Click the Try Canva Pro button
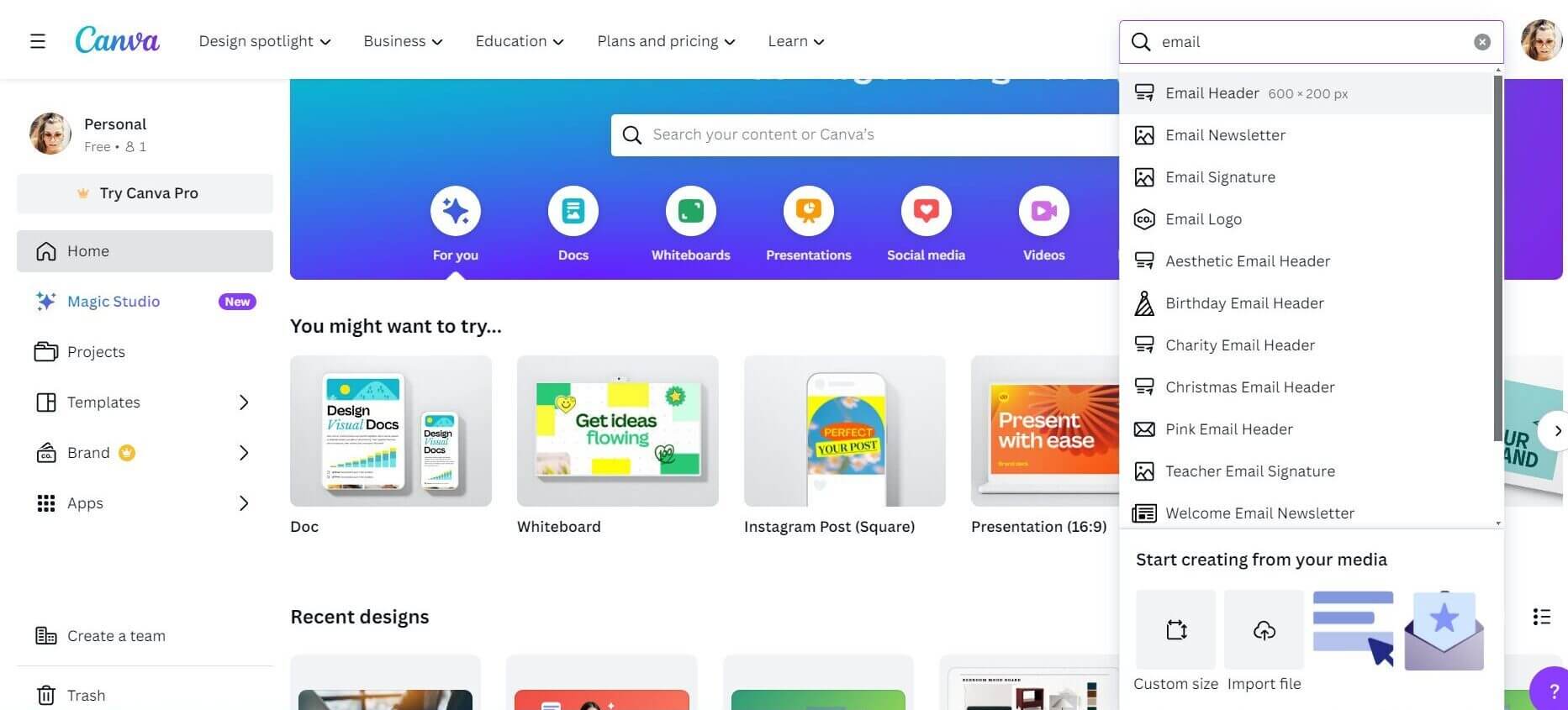 point(145,193)
